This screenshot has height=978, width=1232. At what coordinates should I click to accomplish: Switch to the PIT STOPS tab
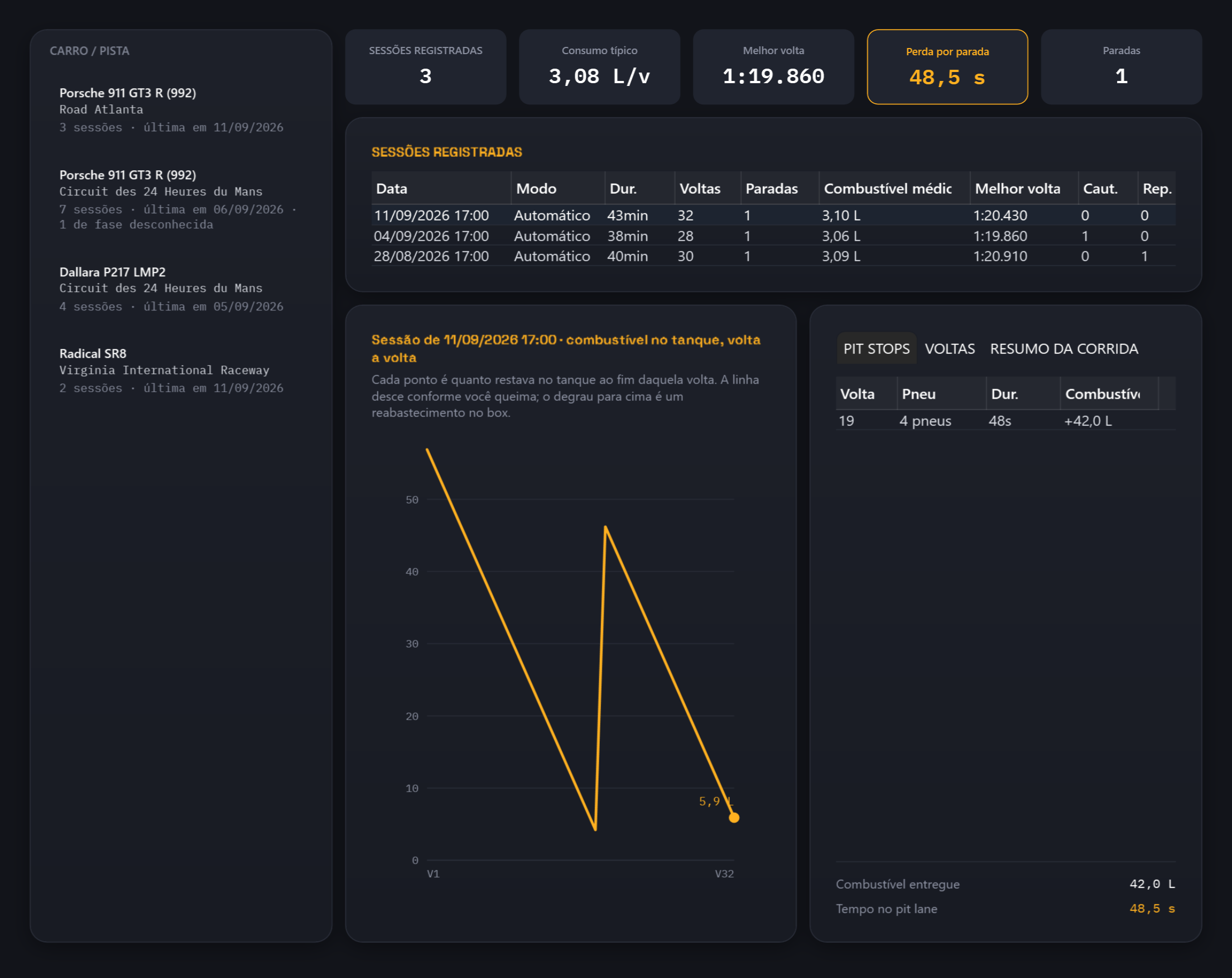[x=876, y=349]
